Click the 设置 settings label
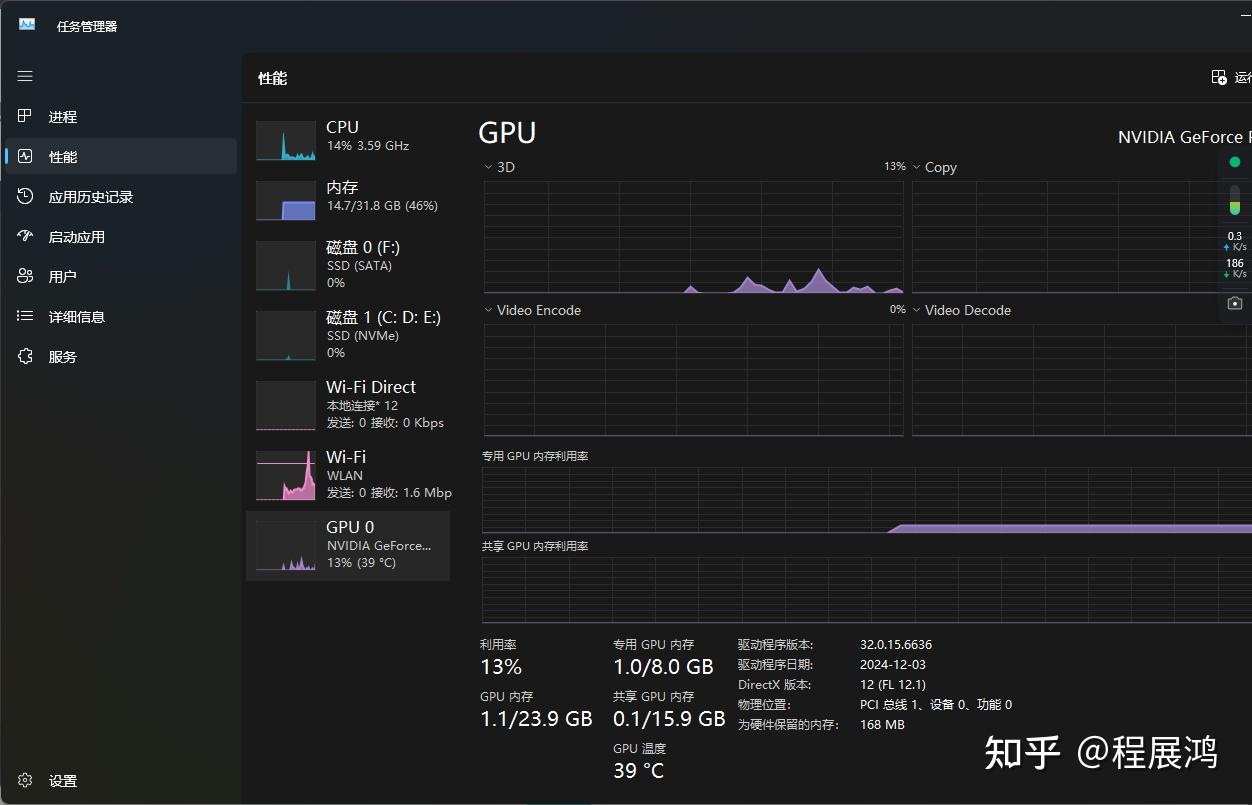This screenshot has width=1252, height=805. 63,781
